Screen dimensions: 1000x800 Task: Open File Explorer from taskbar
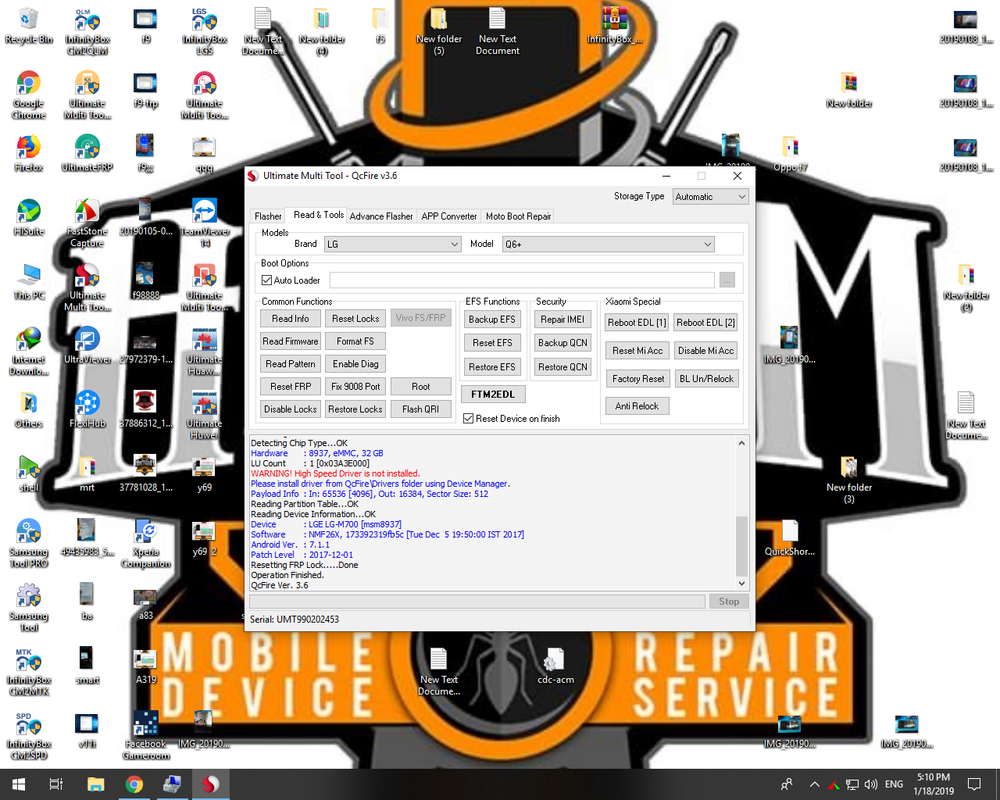point(96,784)
